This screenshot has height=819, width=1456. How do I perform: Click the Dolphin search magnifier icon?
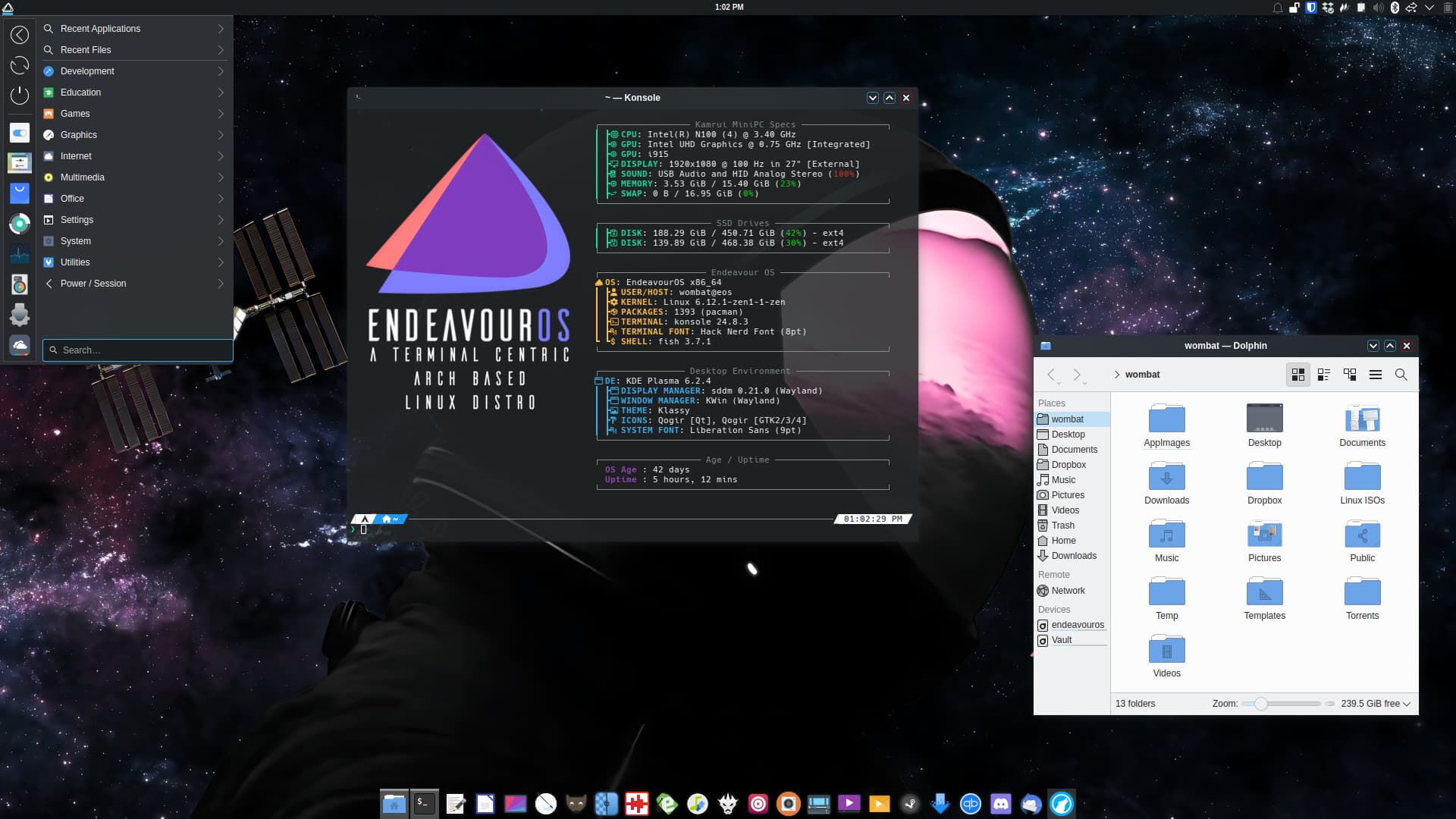(x=1401, y=375)
